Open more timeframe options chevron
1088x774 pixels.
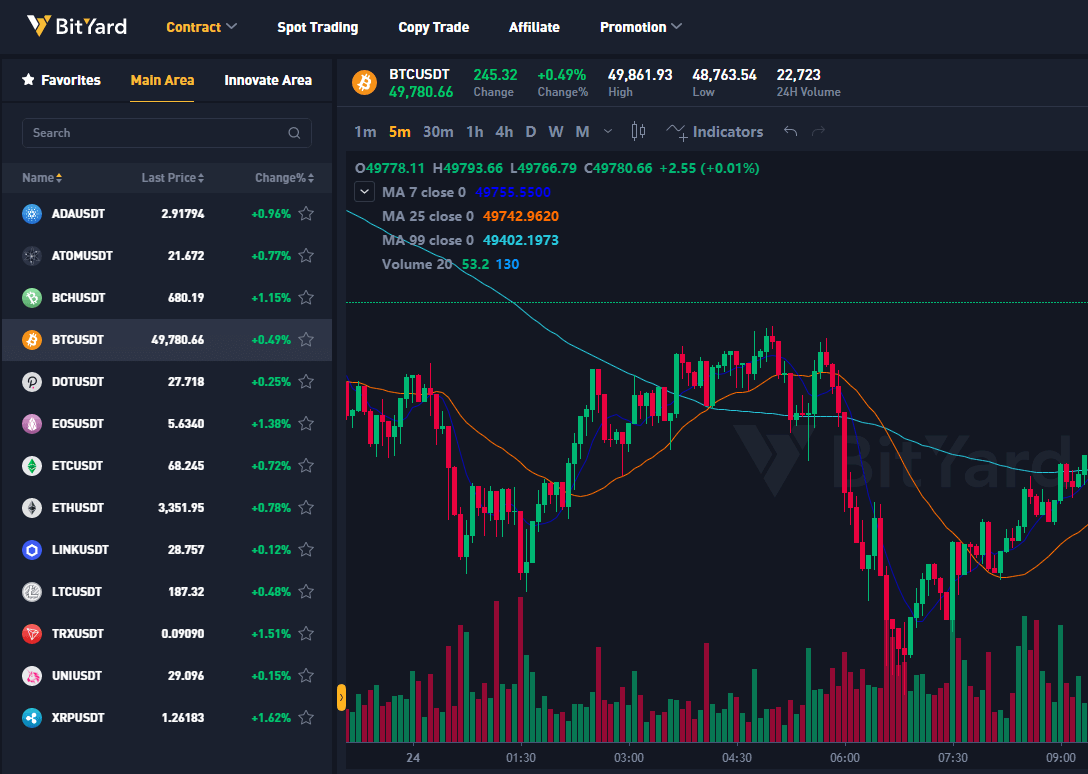pyautogui.click(x=608, y=131)
